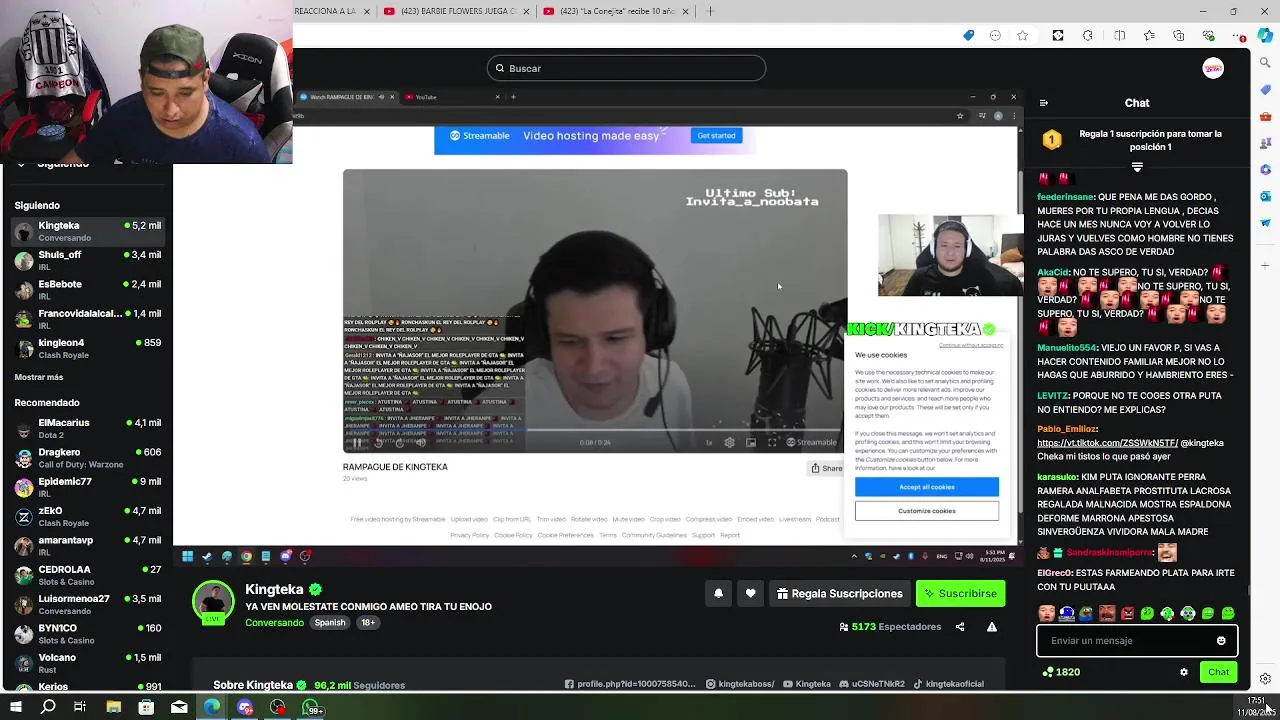Open zEkO recommended channel
Screen dimensions: 1280x720
(87, 516)
